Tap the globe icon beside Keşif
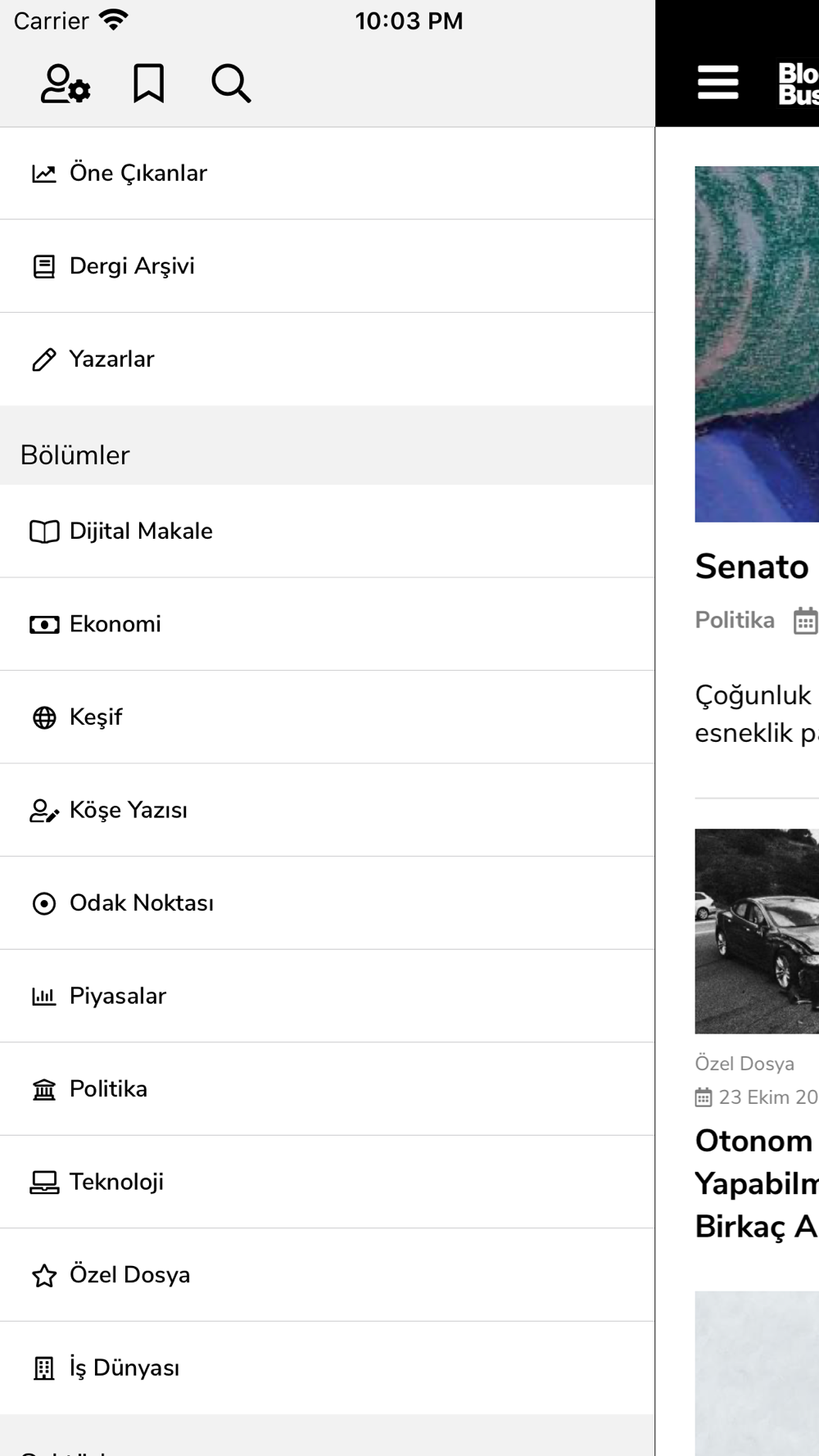 tap(44, 717)
